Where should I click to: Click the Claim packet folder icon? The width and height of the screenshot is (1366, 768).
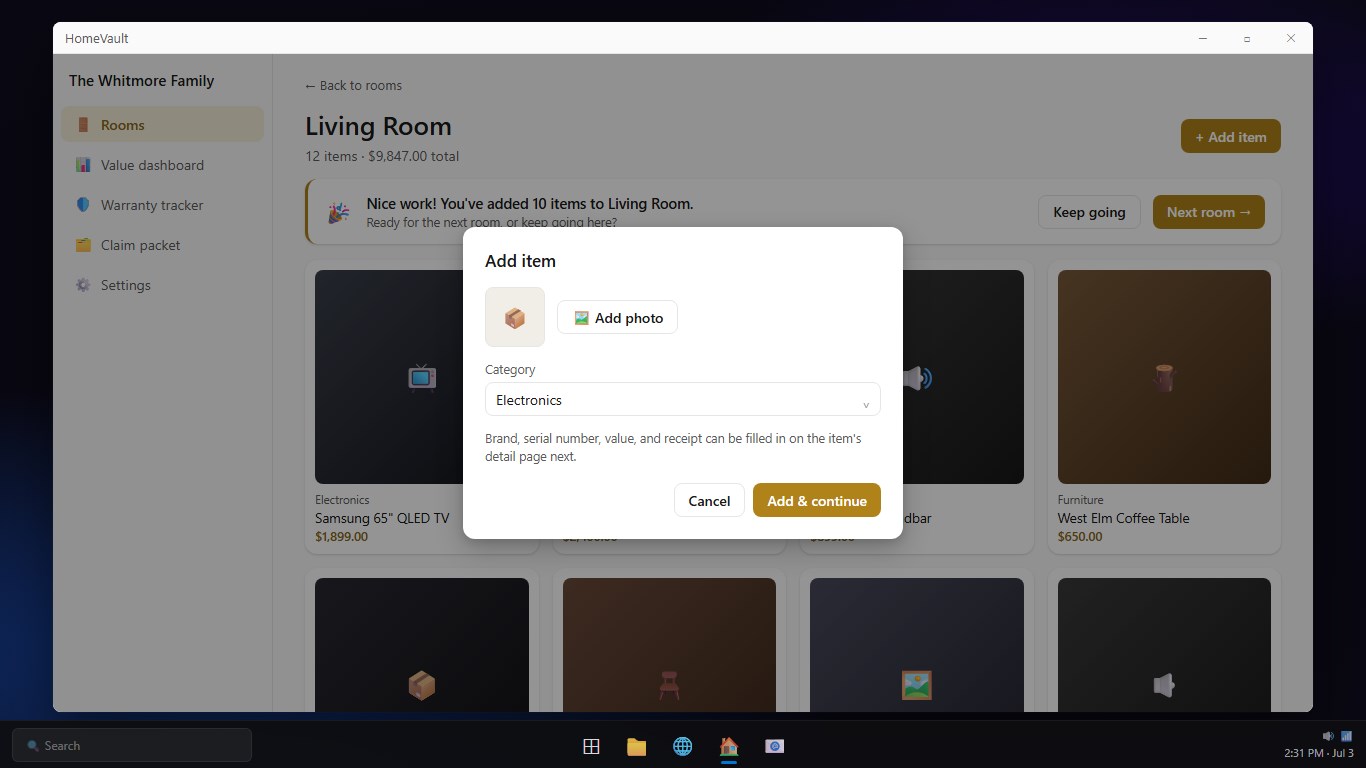tap(83, 244)
